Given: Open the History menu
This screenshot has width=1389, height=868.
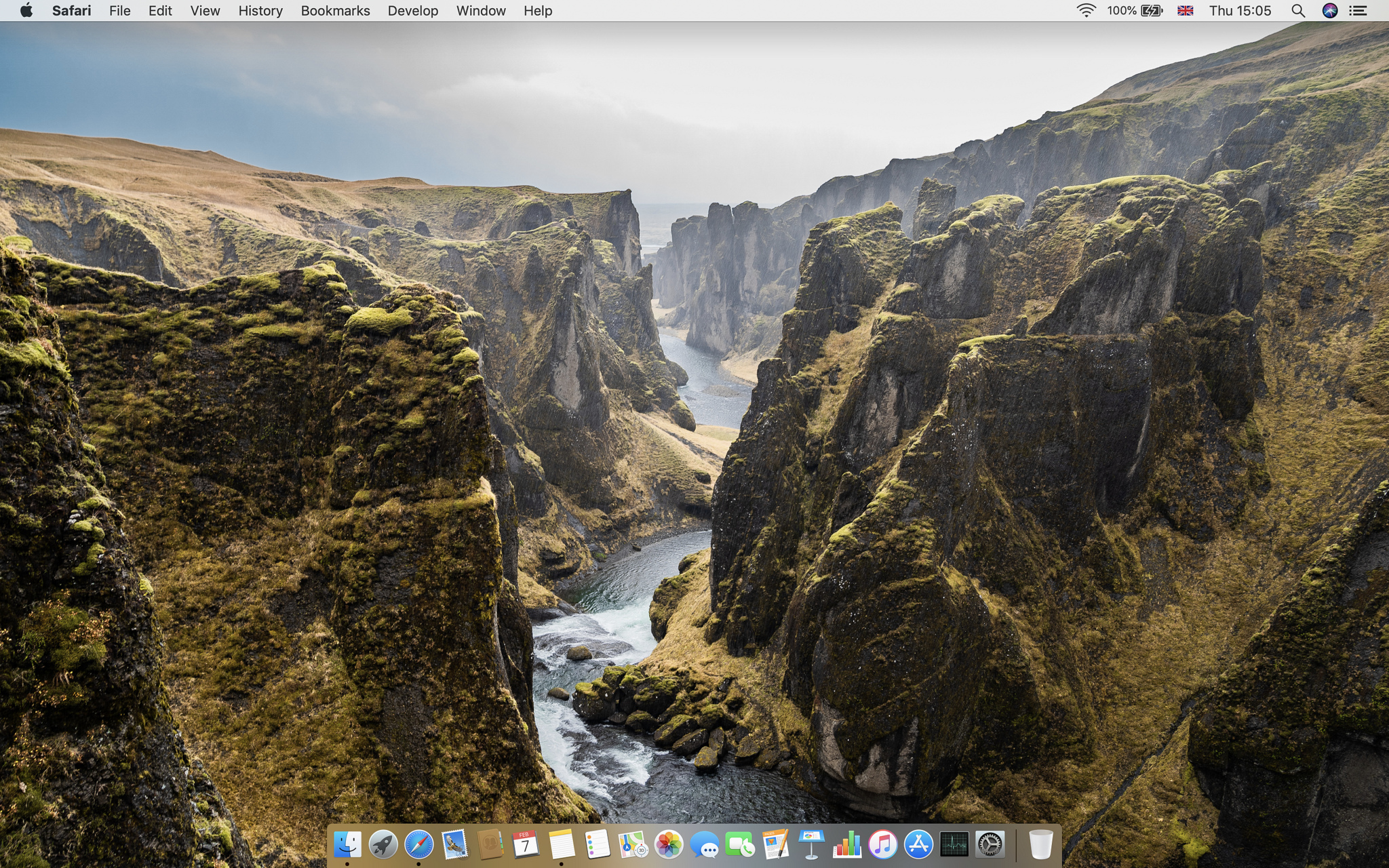Looking at the screenshot, I should 260,11.
